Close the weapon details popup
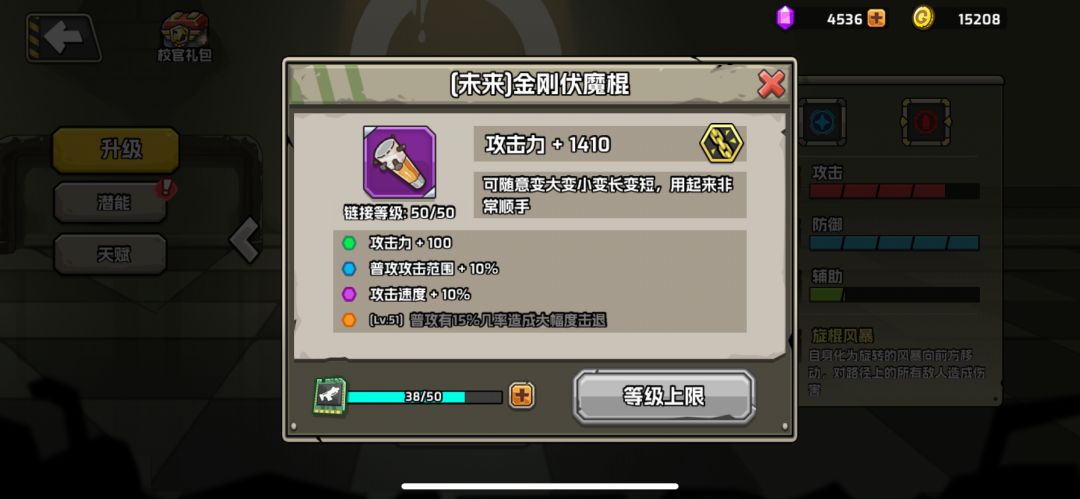 click(771, 85)
